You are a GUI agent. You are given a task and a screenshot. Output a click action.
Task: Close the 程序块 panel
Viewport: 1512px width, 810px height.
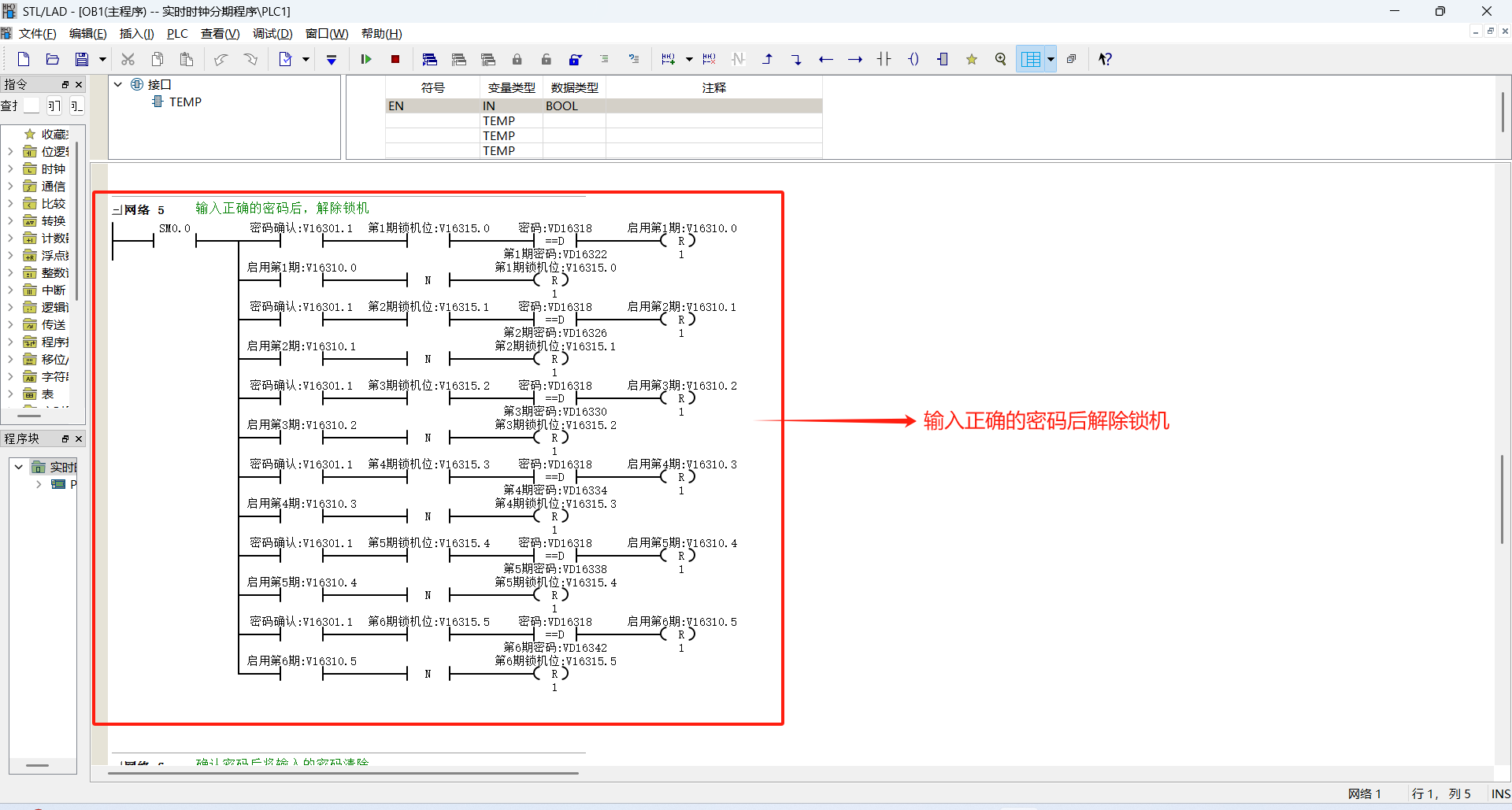click(x=79, y=438)
